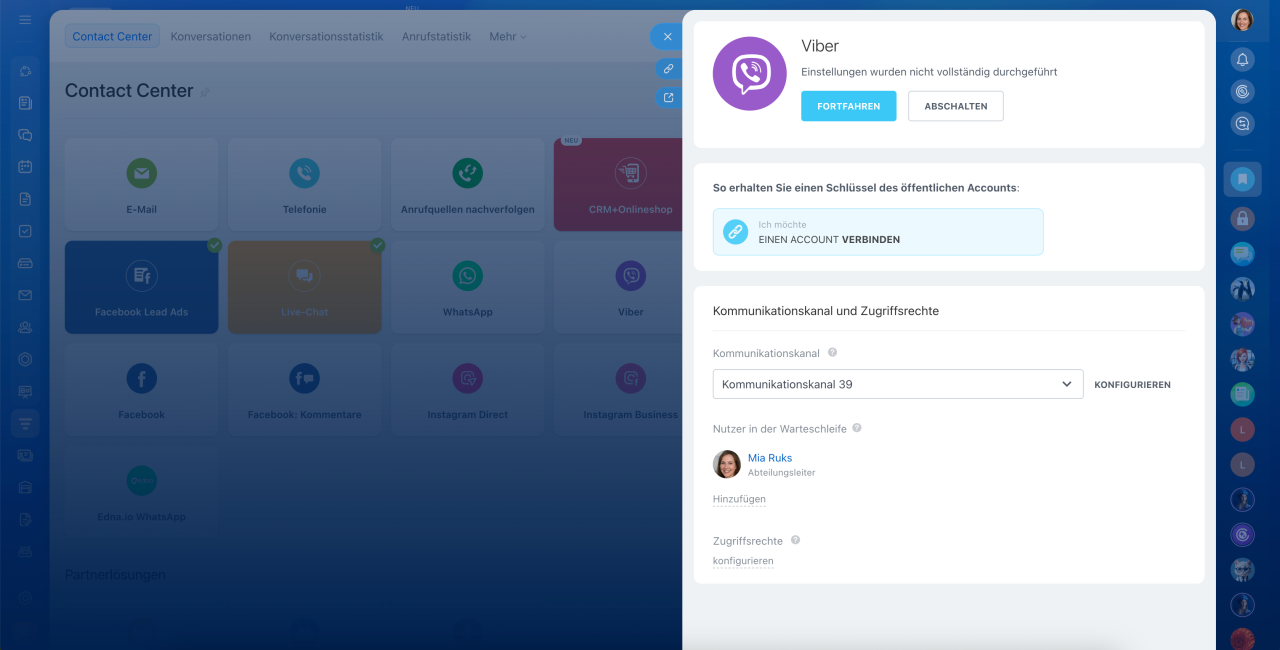Open the Facebook Lead Ads tile
The height and width of the screenshot is (650, 1280).
pos(141,287)
